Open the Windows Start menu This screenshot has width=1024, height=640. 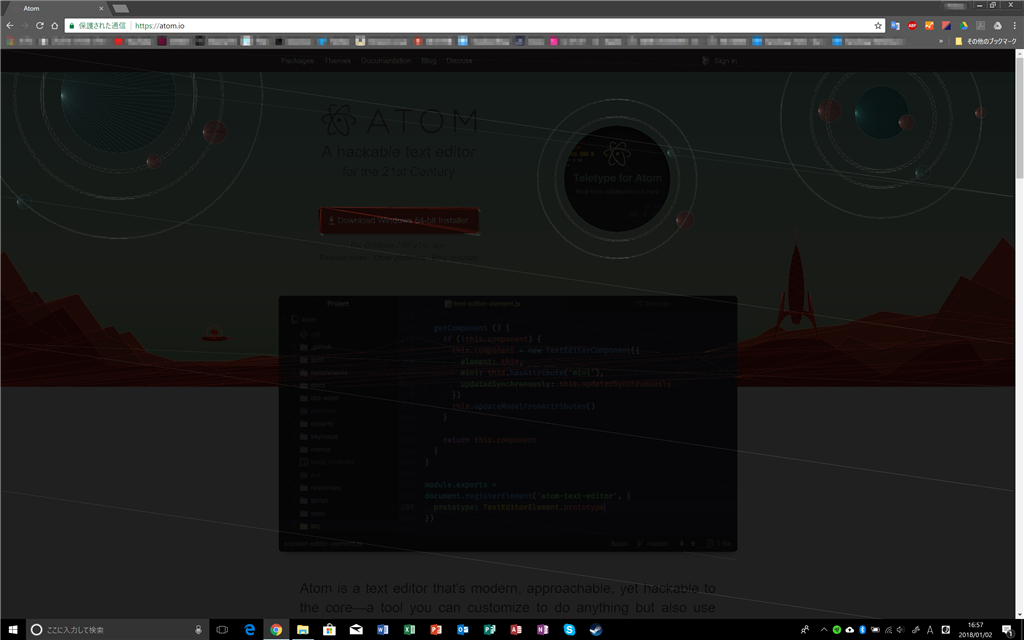[x=12, y=630]
